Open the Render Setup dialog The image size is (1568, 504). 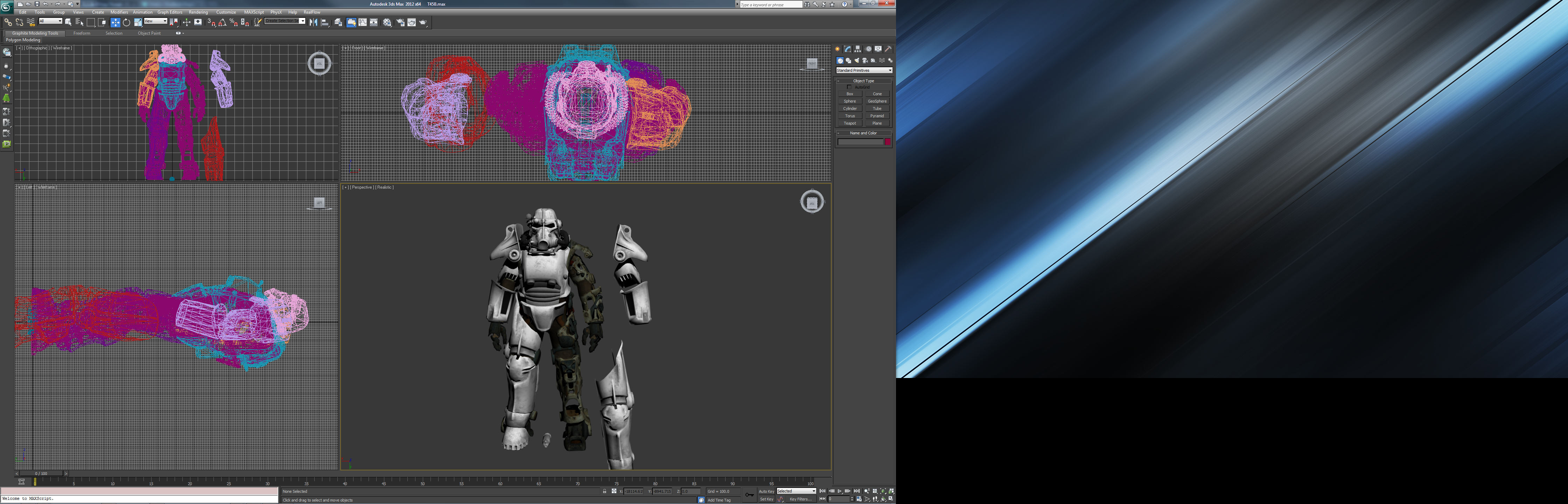point(400,22)
